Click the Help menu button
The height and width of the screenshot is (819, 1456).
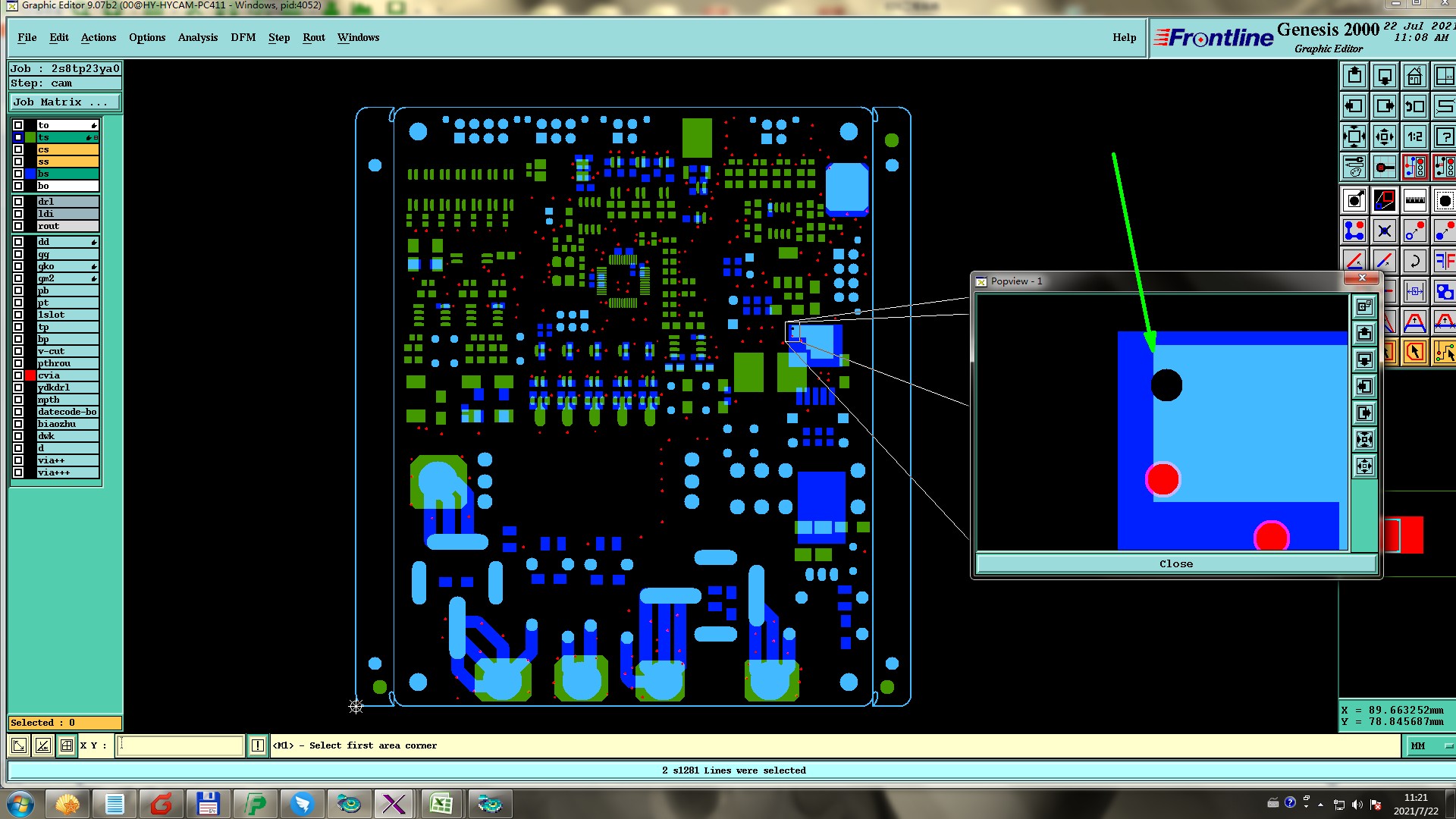[1124, 37]
